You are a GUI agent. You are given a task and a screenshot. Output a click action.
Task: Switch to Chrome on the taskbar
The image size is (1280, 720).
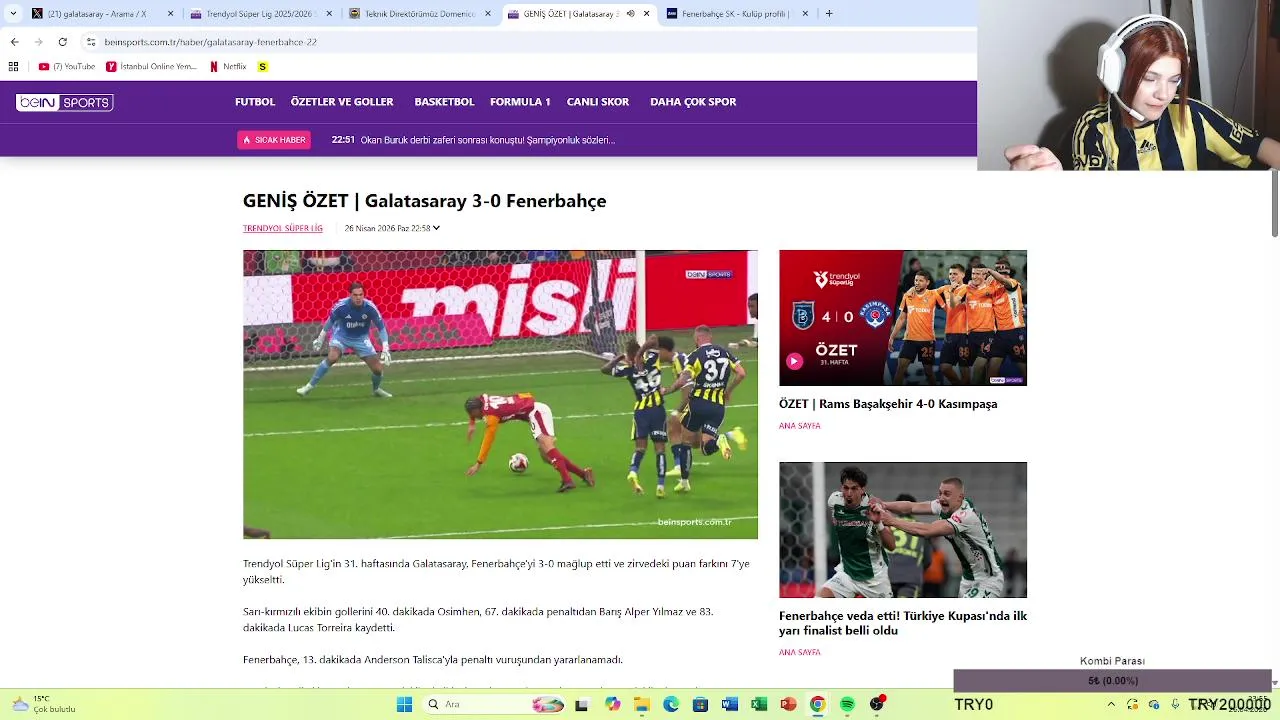pos(817,704)
